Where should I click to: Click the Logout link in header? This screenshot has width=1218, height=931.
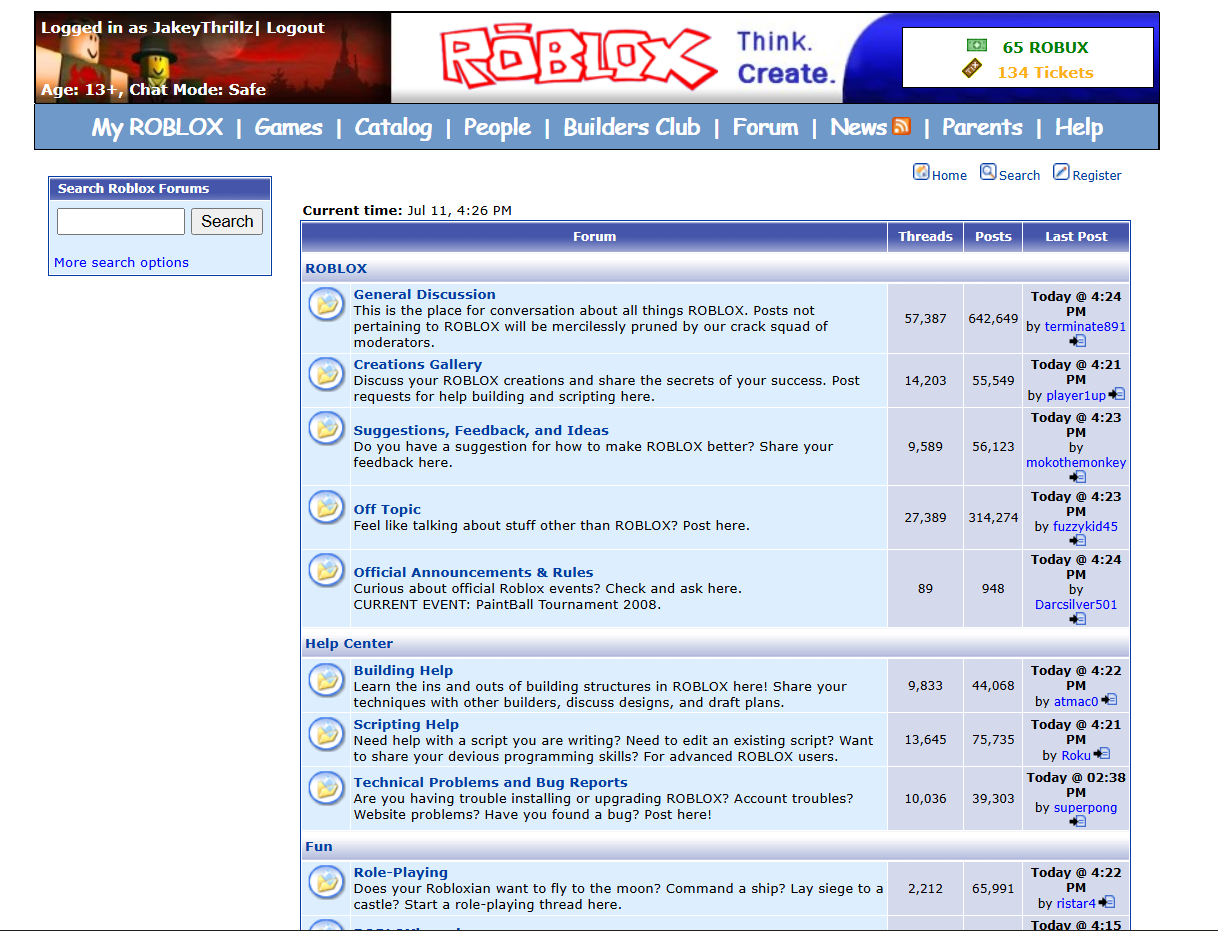pyautogui.click(x=295, y=28)
